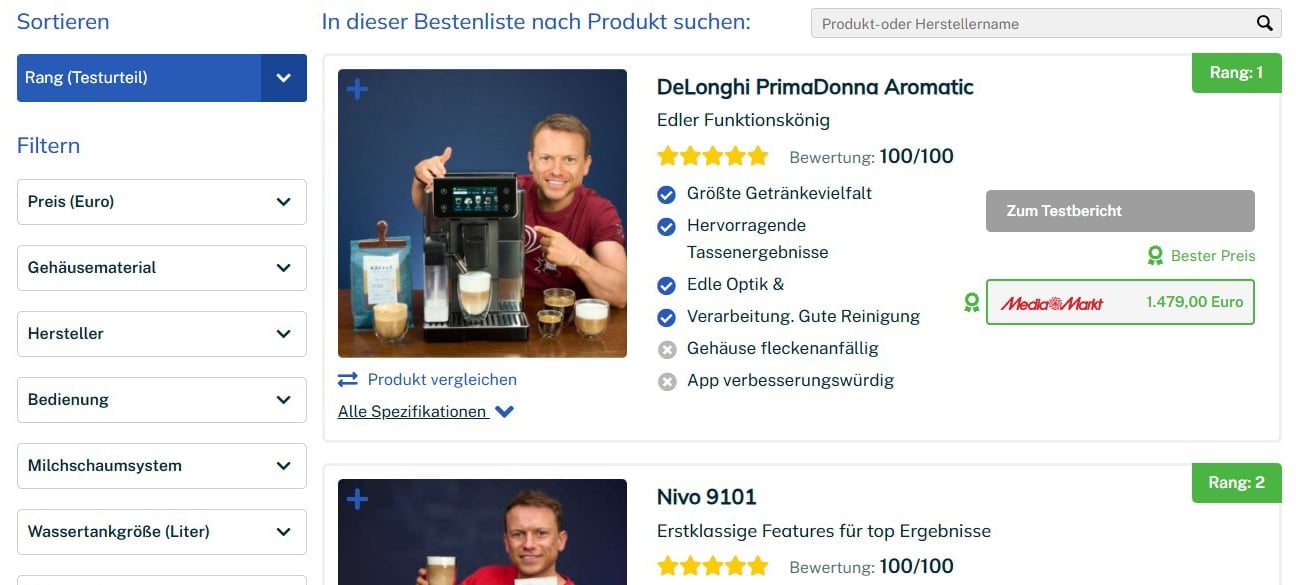Click the plus icon on DeLonghi image
Screen dimensions: 1296x585
(x=357, y=89)
